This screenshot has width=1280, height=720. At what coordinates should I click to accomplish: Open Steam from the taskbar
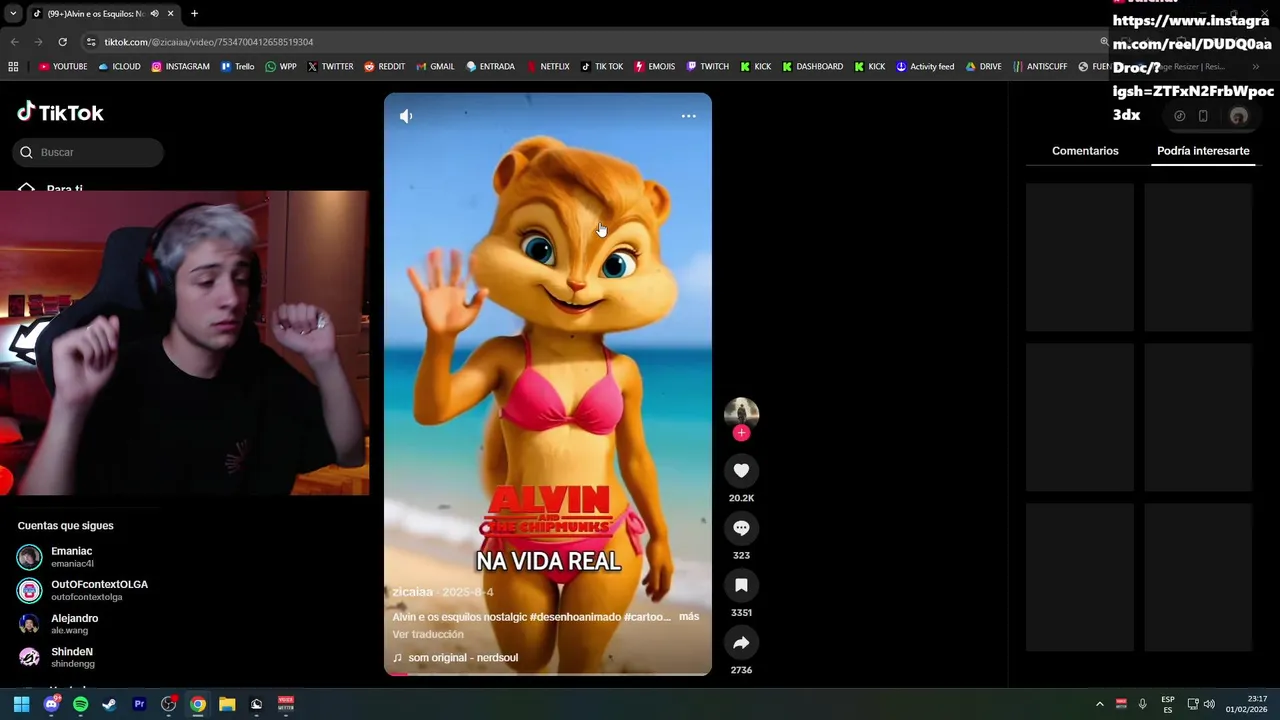pyautogui.click(x=109, y=704)
